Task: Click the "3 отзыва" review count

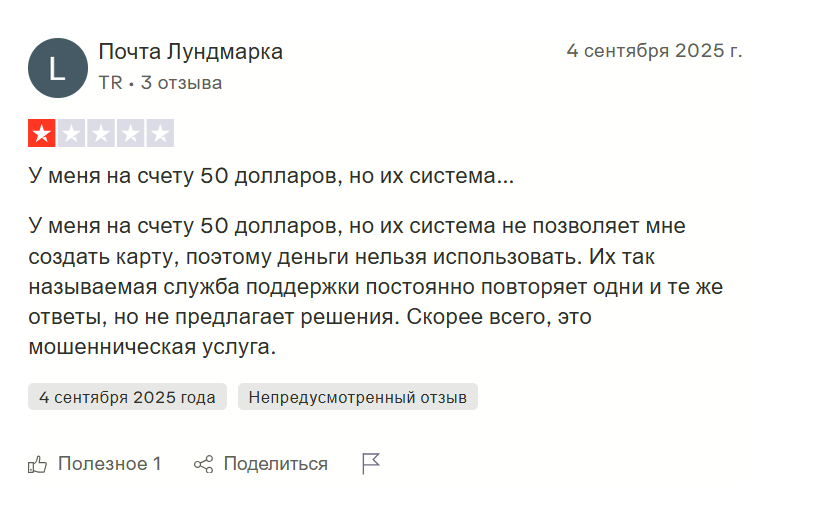Action: (x=181, y=83)
